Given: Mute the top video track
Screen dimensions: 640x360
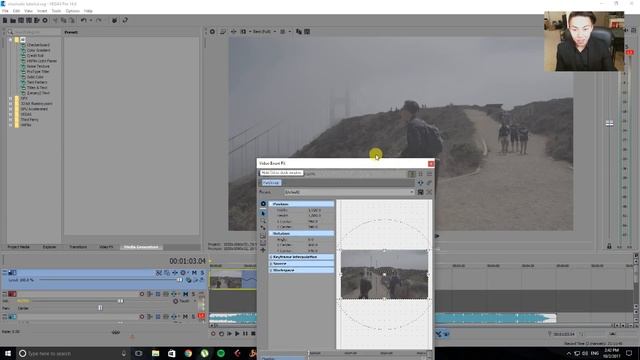Looking at the screenshot, I should pos(194,273).
